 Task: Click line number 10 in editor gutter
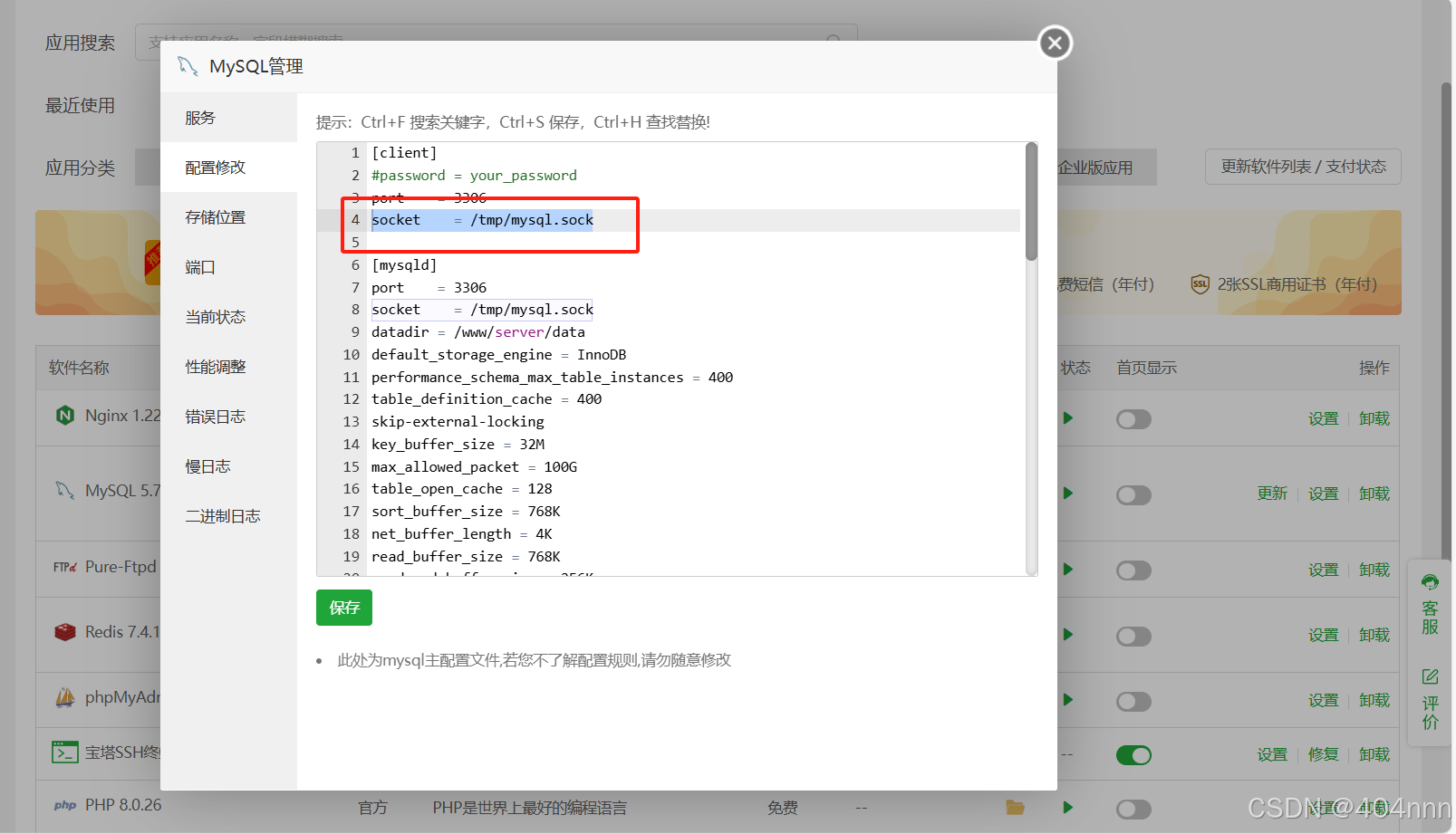[351, 355]
